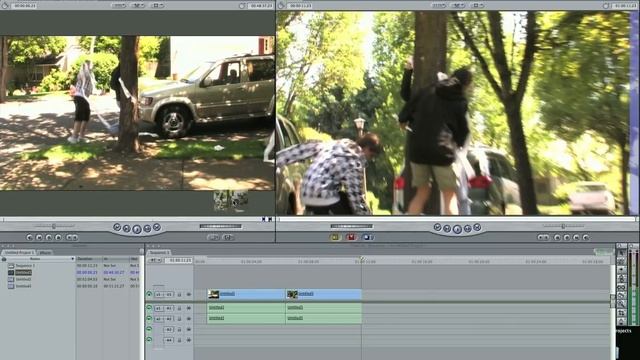Click Mark Clip button in Viewer
This screenshot has height=360, width=640.
pos(39,237)
